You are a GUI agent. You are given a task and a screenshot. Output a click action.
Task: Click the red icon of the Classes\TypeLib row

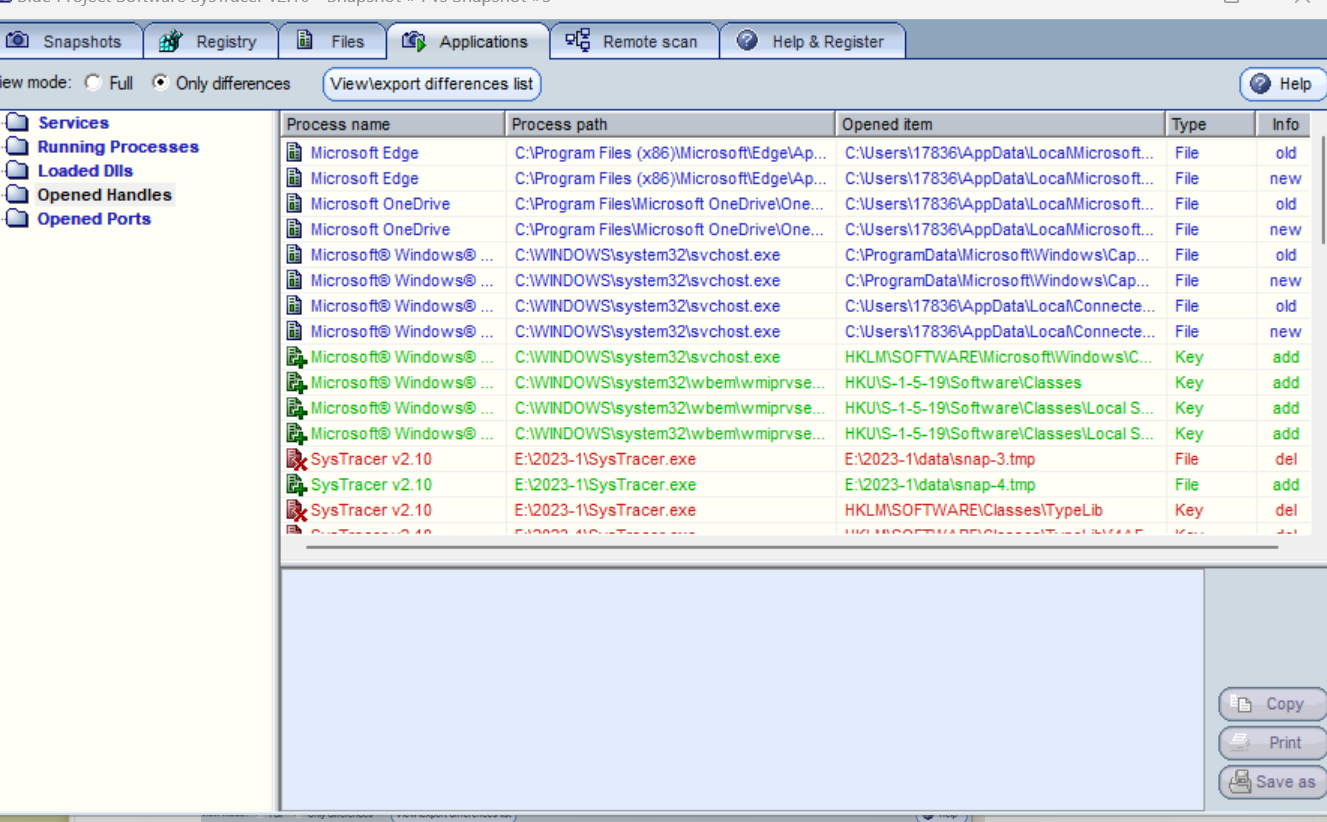296,510
